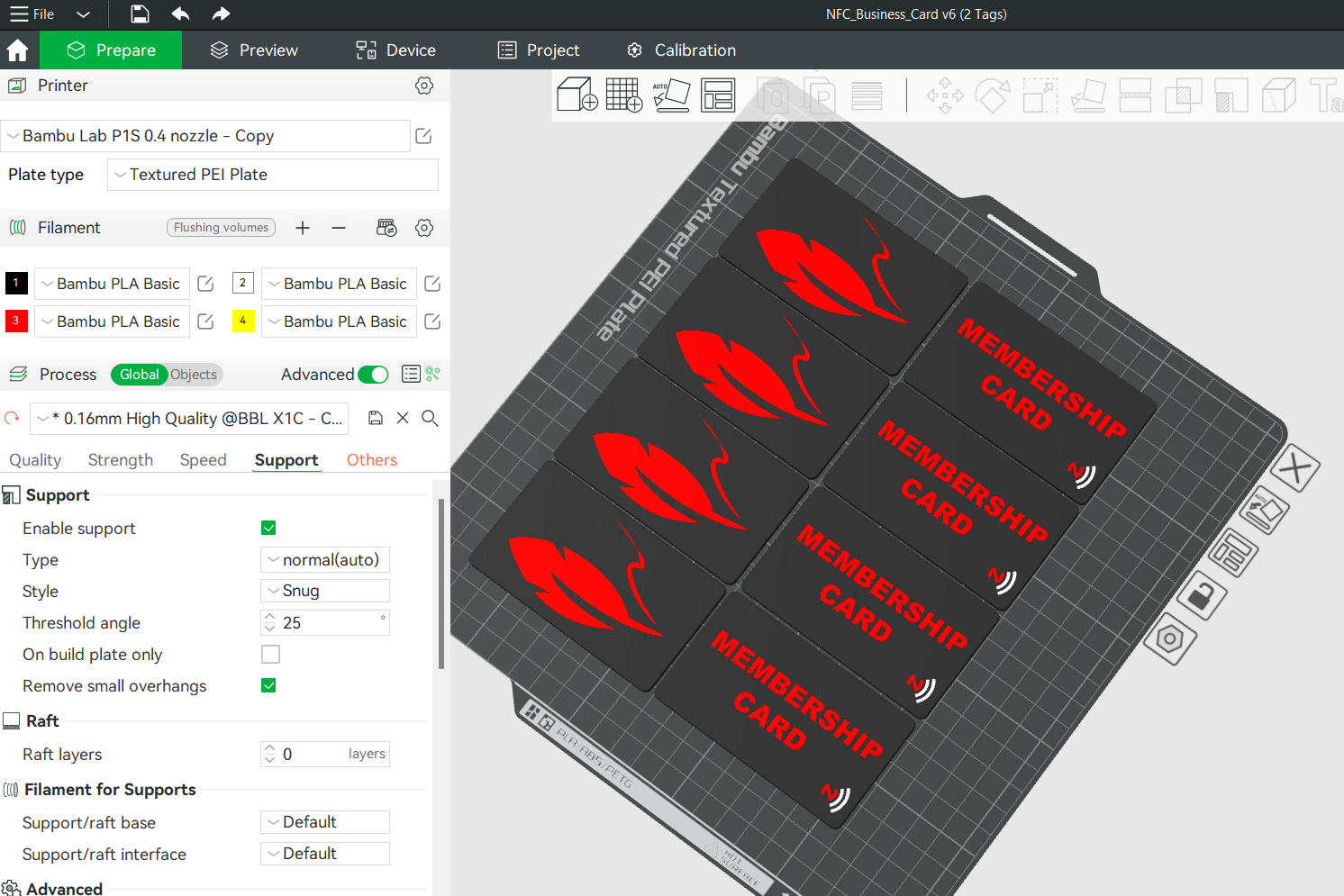Click the Redo arrow icon

[221, 14]
